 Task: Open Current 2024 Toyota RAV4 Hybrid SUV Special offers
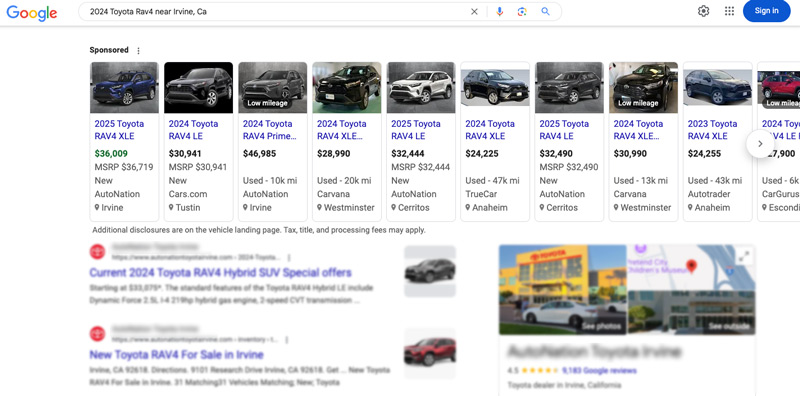click(x=220, y=273)
